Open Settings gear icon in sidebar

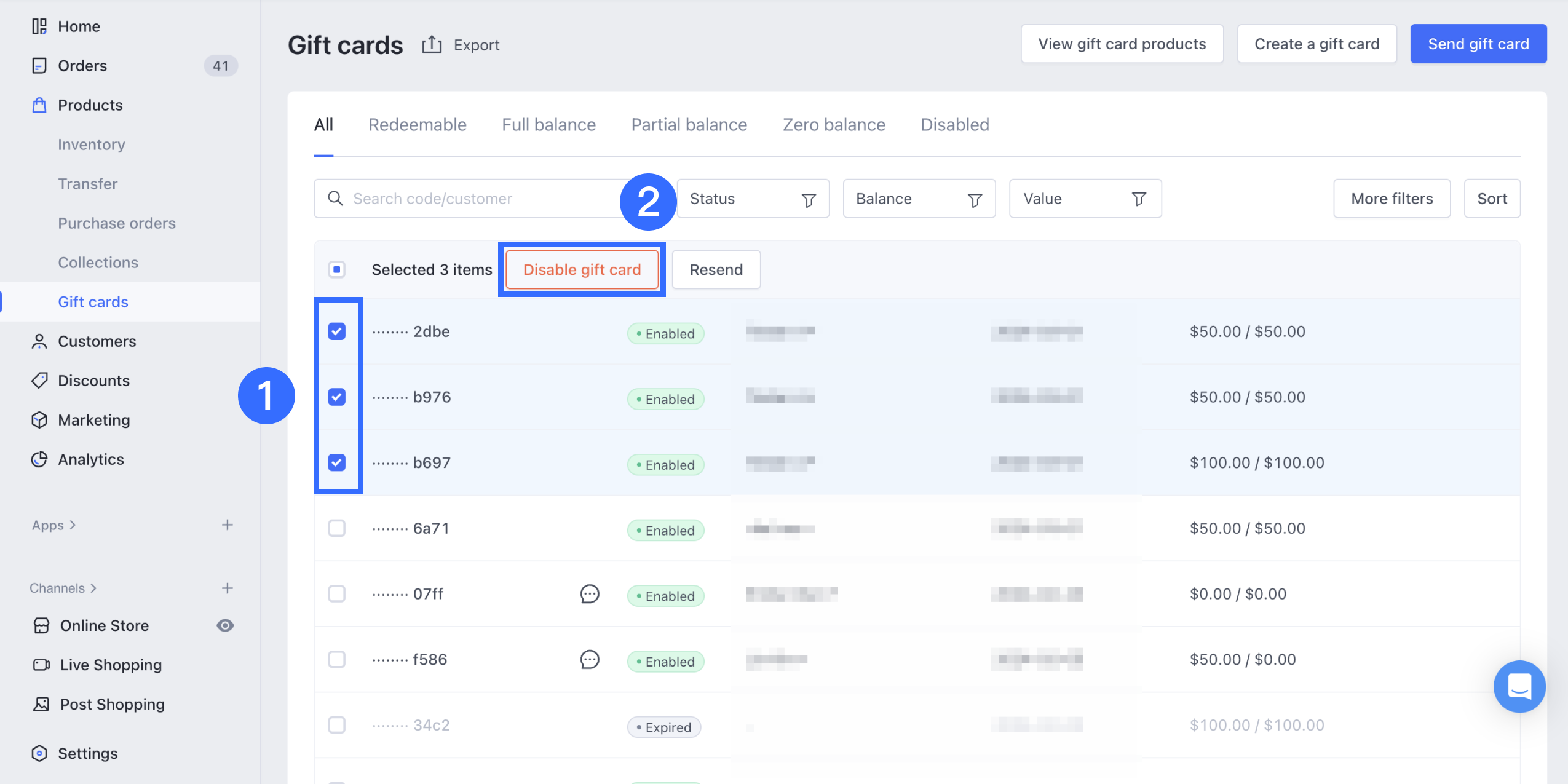(39, 753)
